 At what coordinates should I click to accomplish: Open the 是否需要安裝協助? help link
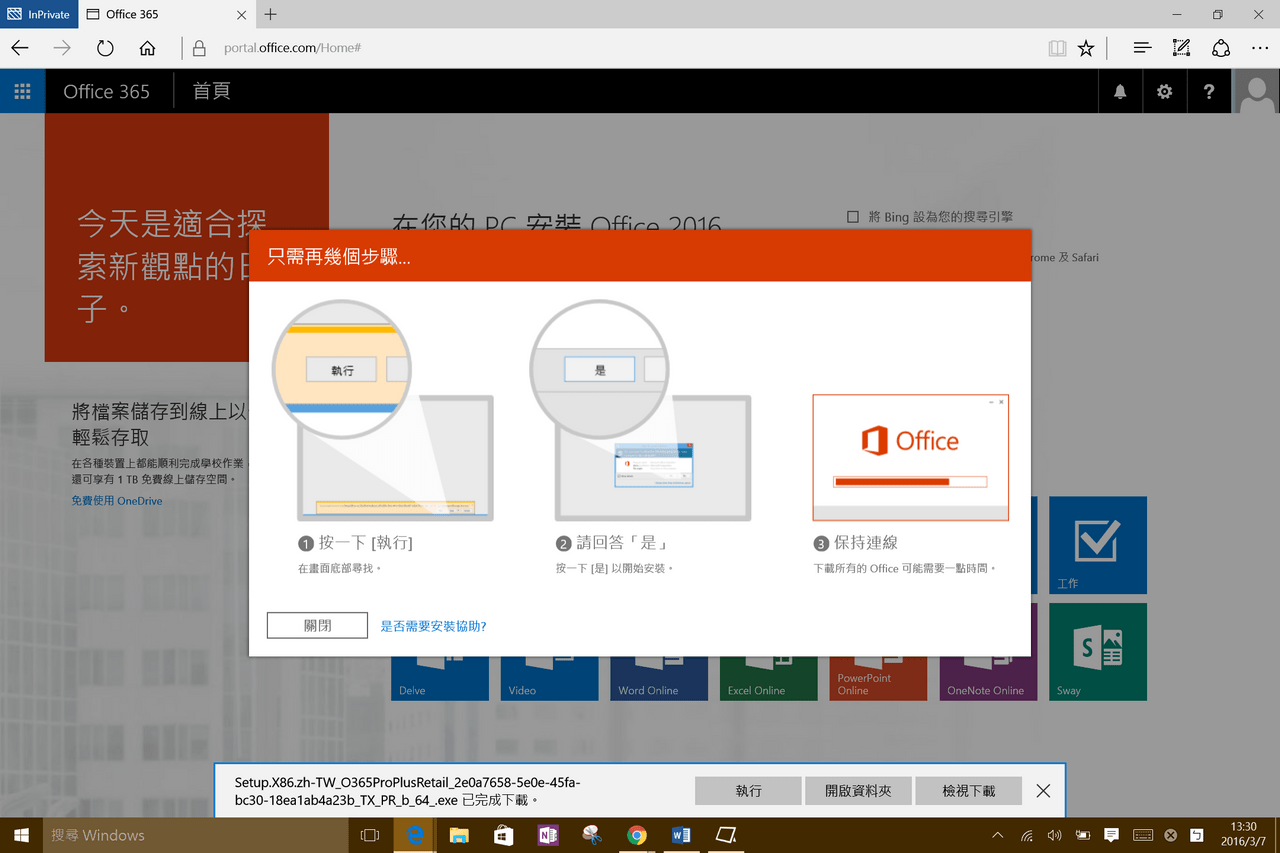(433, 626)
